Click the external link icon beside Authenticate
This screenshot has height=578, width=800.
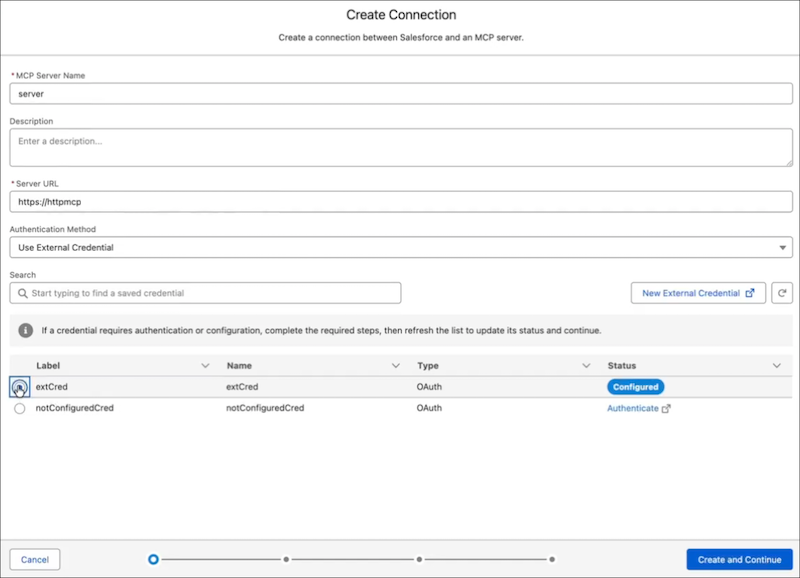(x=666, y=408)
